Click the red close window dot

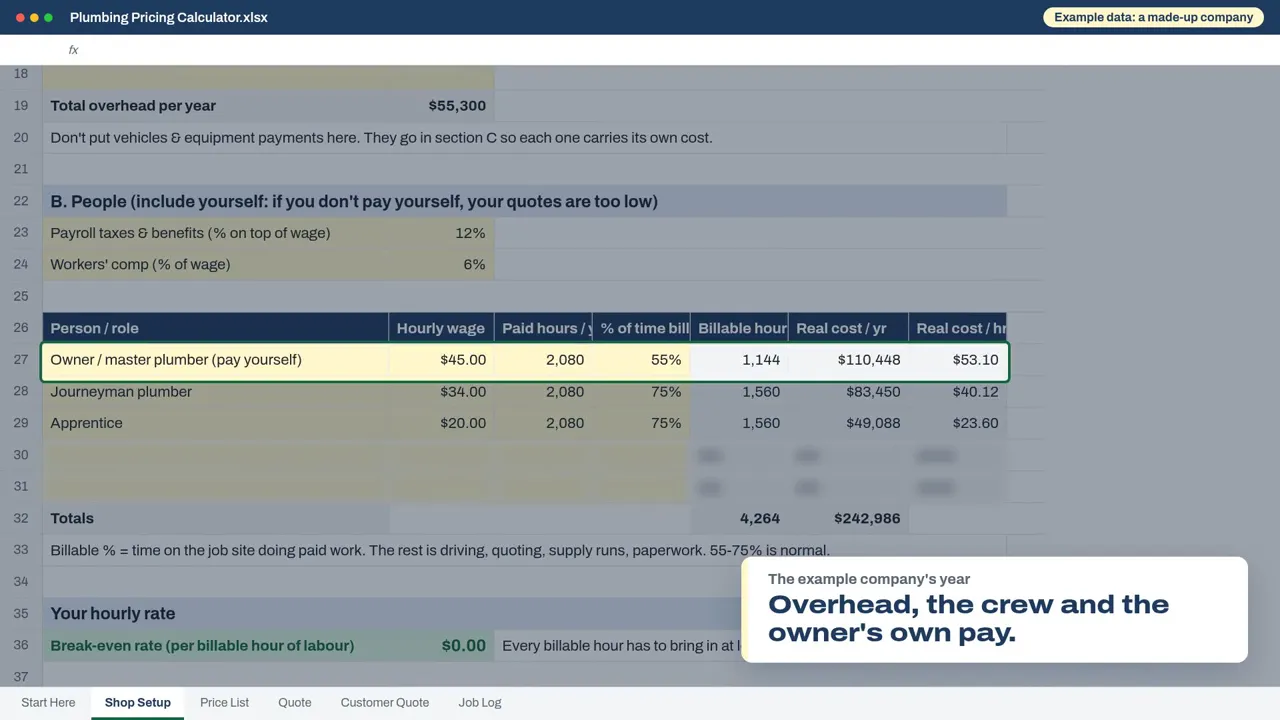pos(20,18)
